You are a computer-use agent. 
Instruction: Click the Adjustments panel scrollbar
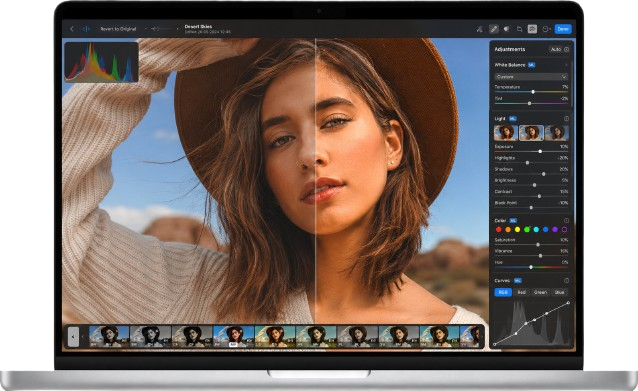coord(572,83)
